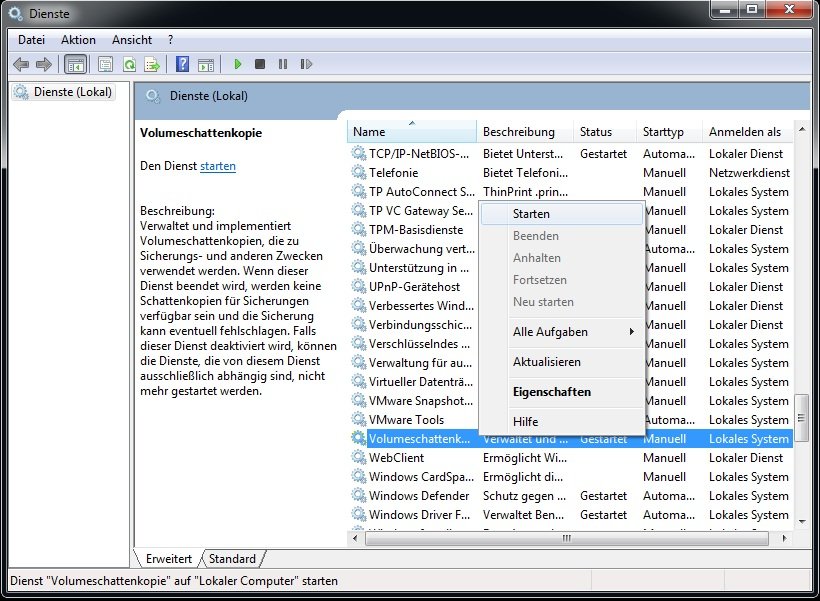Viewport: 820px width, 601px height.
Task: Switch to the Standard tab
Action: [x=232, y=559]
